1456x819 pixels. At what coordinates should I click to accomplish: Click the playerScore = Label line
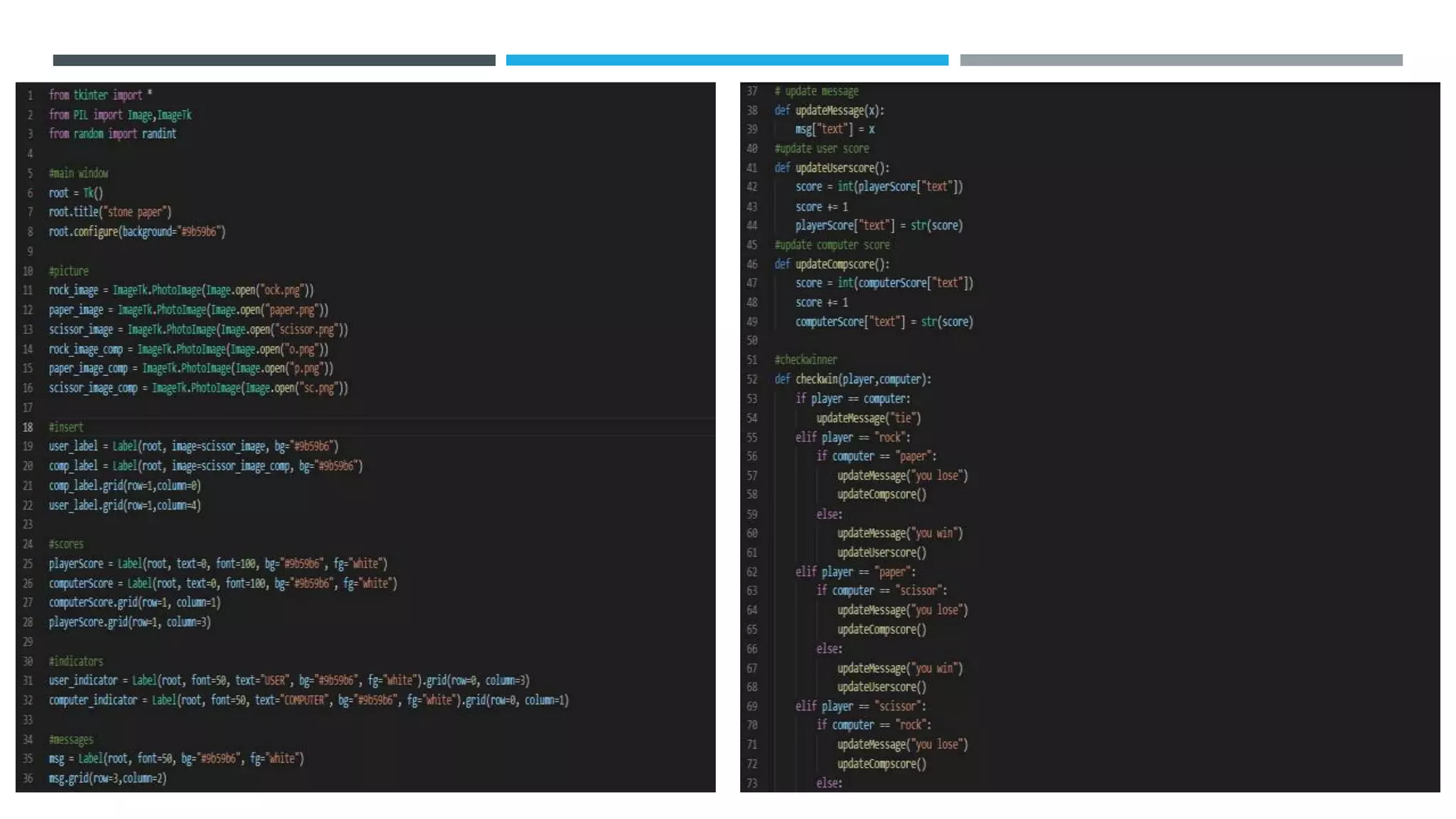point(218,564)
